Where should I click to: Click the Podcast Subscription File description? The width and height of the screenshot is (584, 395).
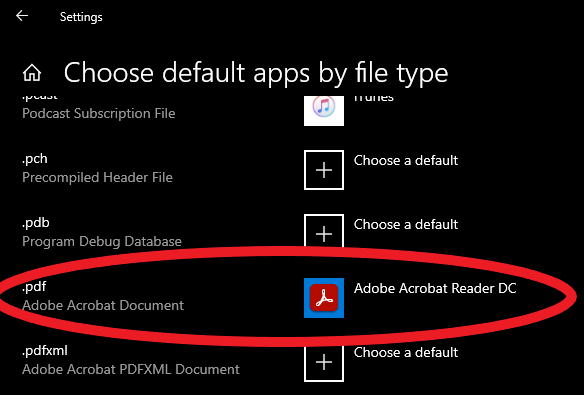99,114
